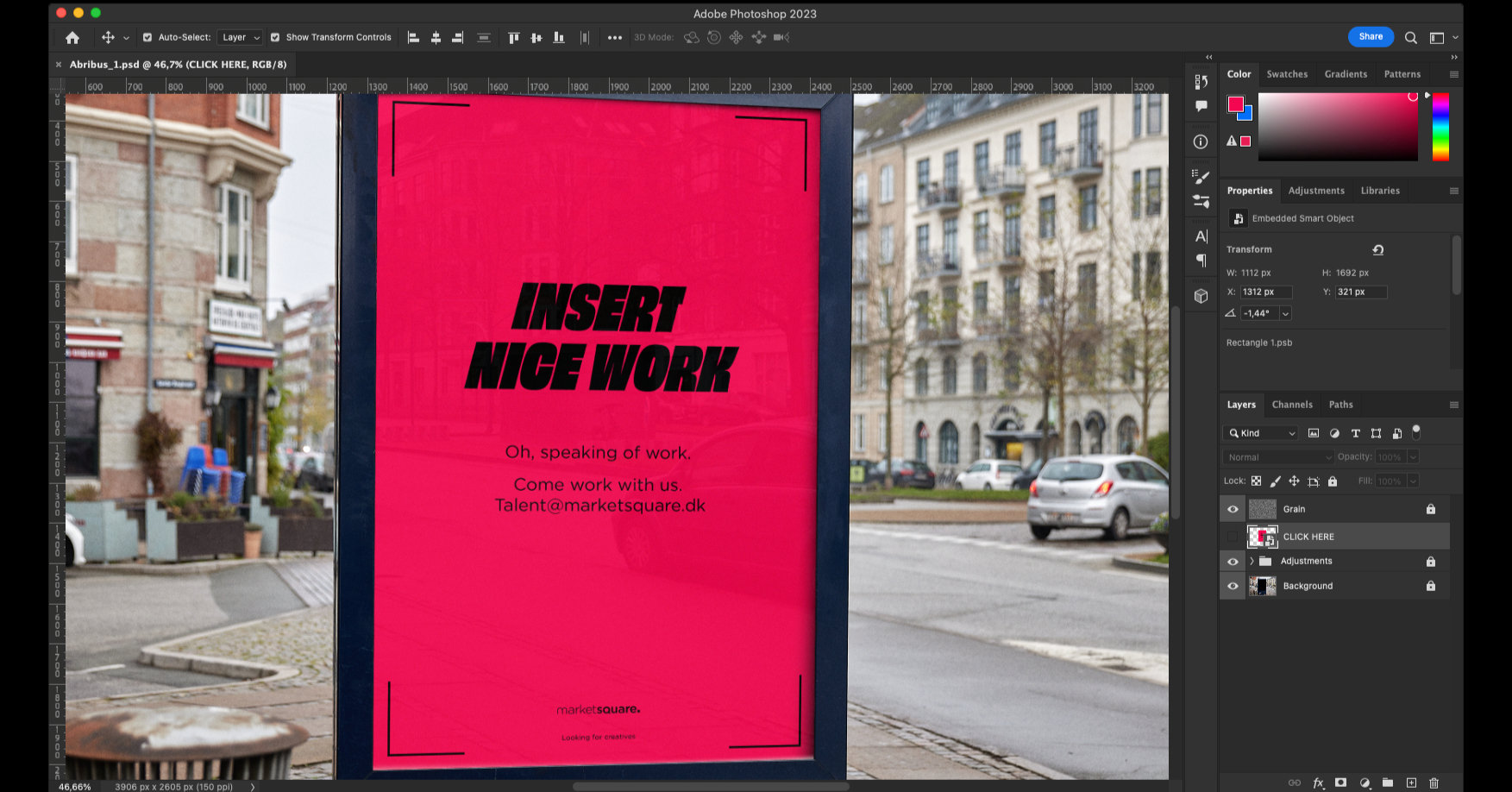Screen dimensions: 1512x792
Task: Open the Brush Settings panel icon
Action: (x=1201, y=176)
